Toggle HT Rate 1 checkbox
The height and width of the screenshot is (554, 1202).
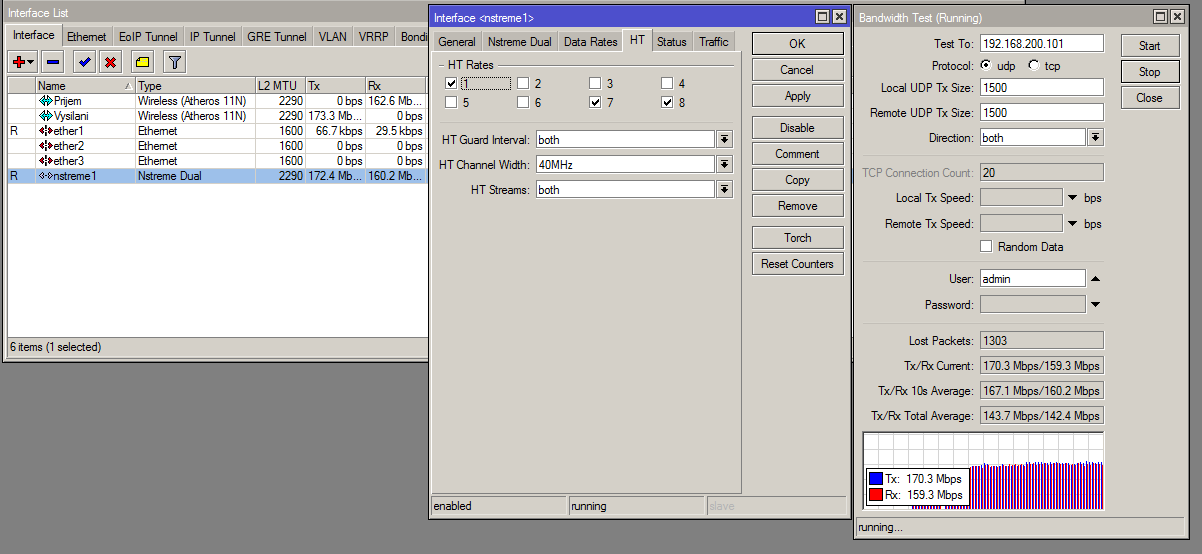(x=452, y=84)
